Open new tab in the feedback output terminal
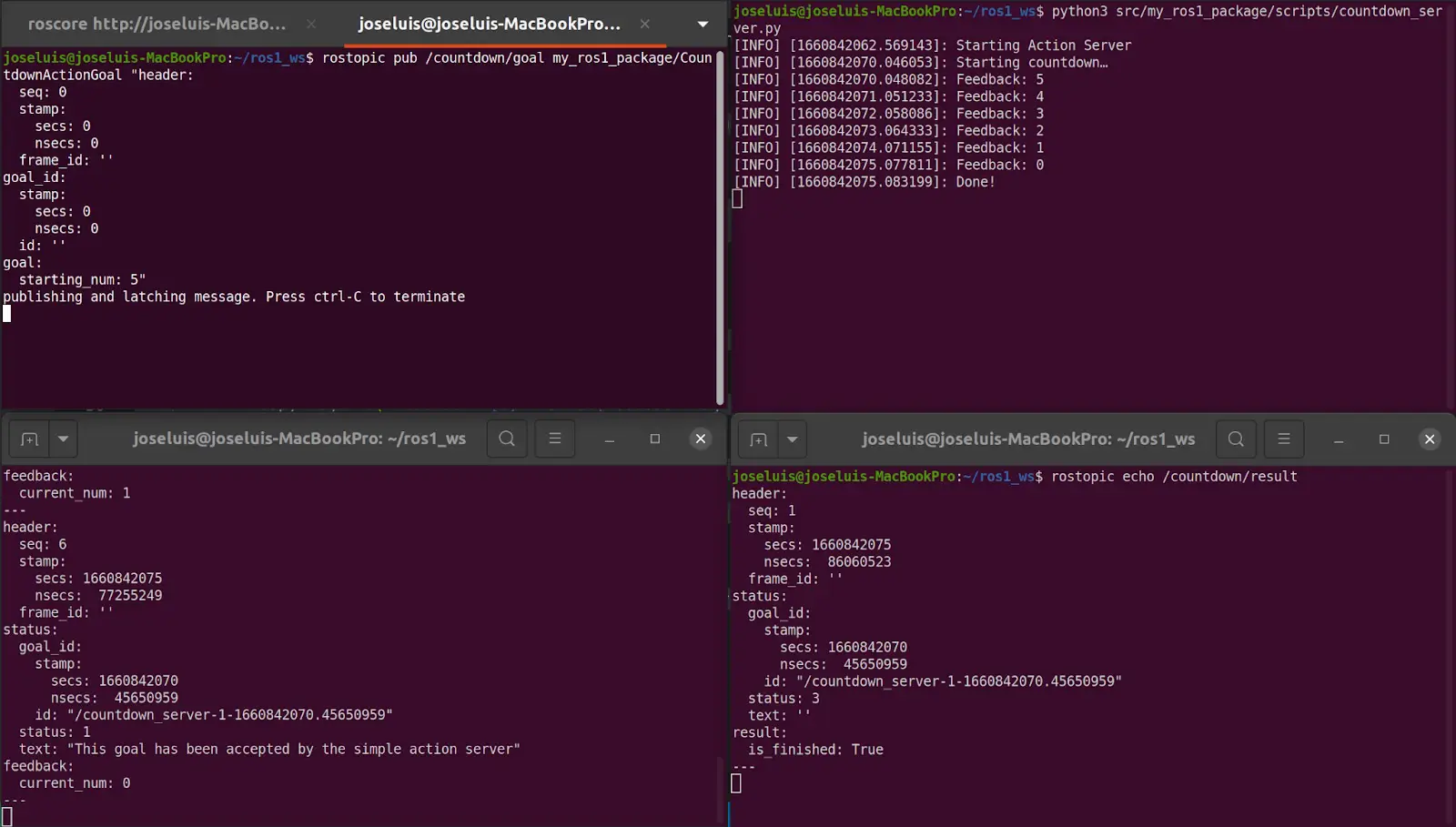The height and width of the screenshot is (827, 1456). 30,439
